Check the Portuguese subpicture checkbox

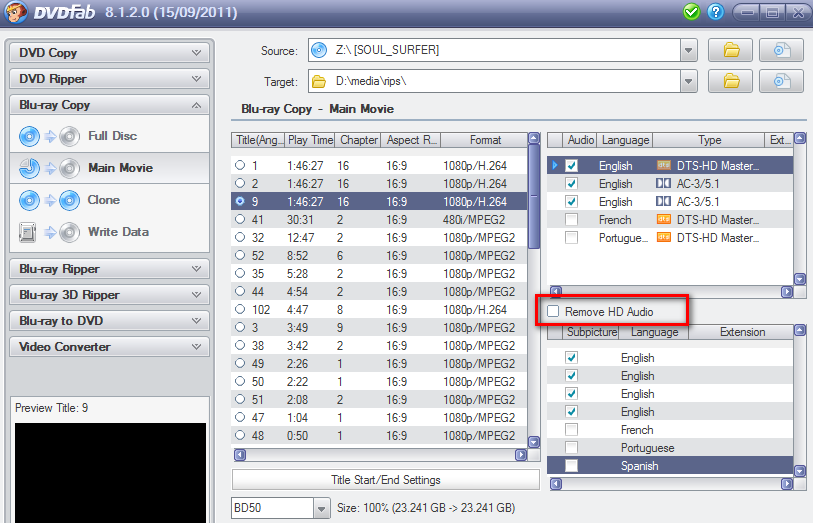pos(571,447)
